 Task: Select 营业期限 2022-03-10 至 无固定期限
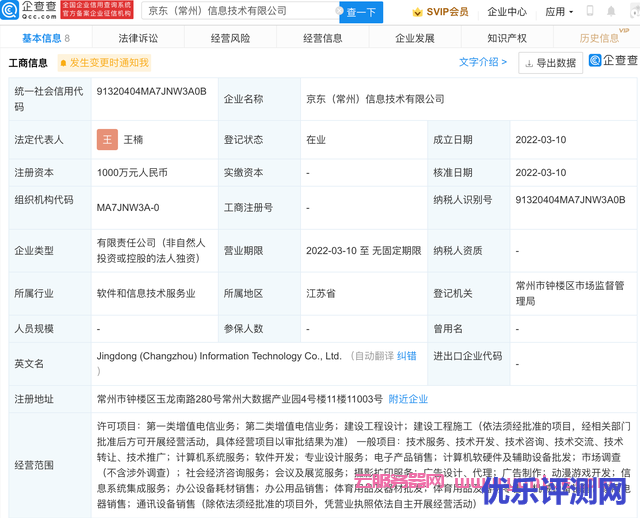[x=364, y=251]
